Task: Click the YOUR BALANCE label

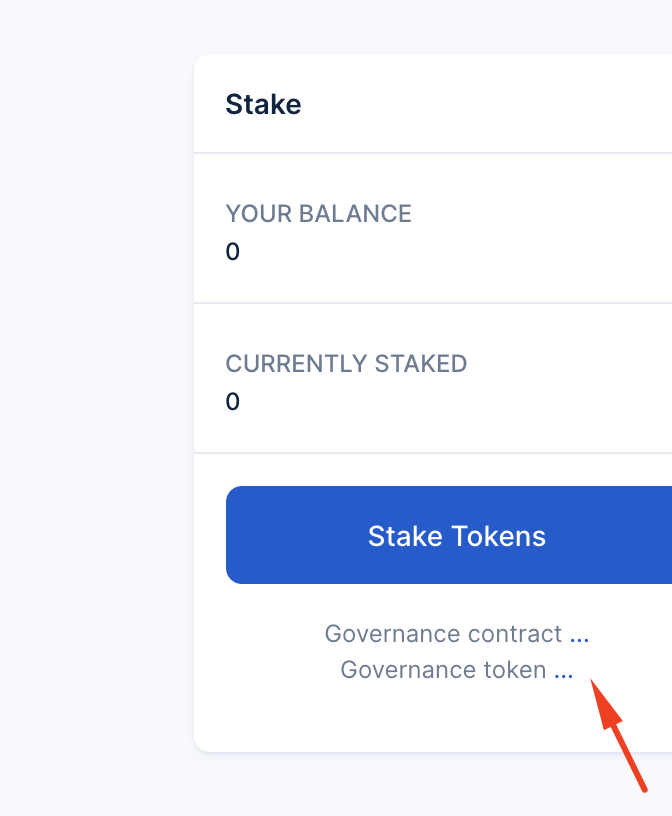Action: click(318, 214)
